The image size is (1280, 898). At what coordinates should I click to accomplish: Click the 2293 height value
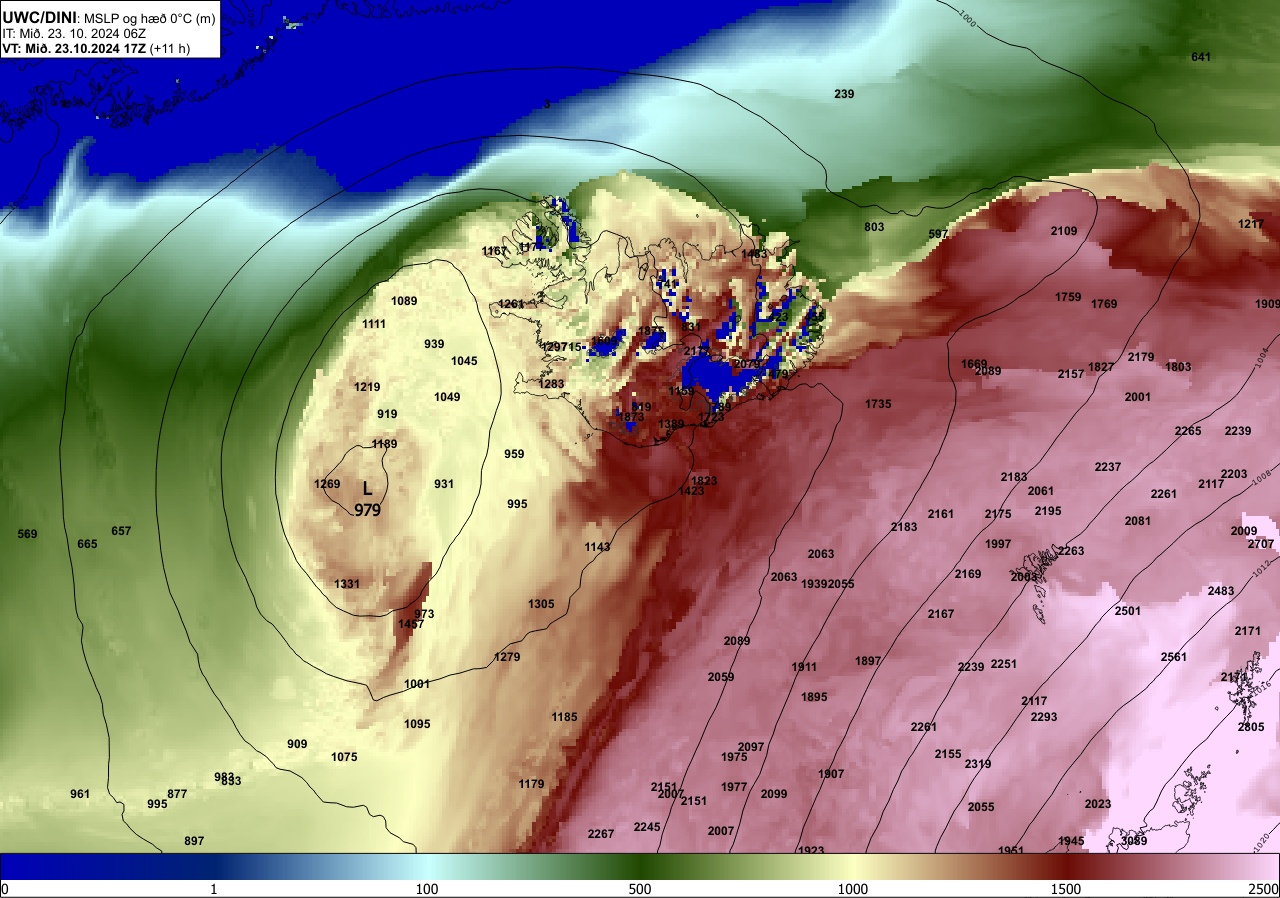tap(1044, 717)
